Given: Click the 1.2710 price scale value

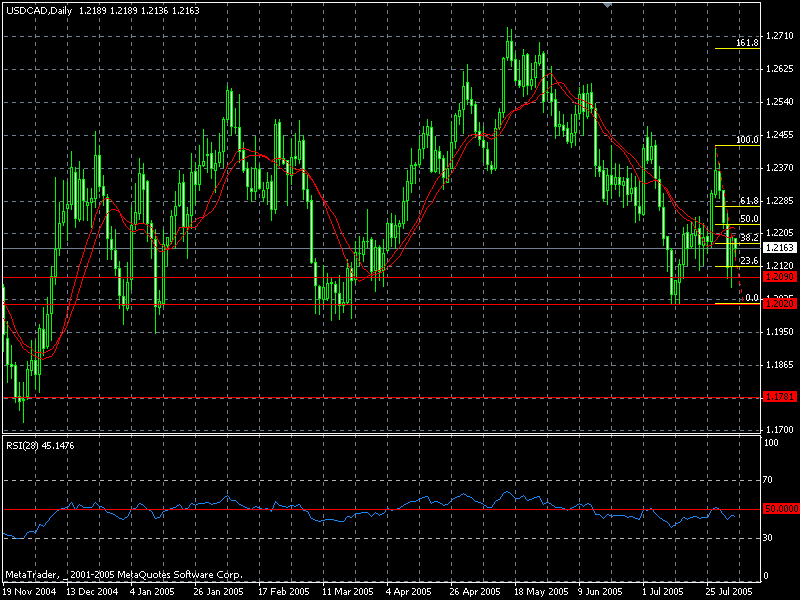Looking at the screenshot, I should [x=780, y=36].
